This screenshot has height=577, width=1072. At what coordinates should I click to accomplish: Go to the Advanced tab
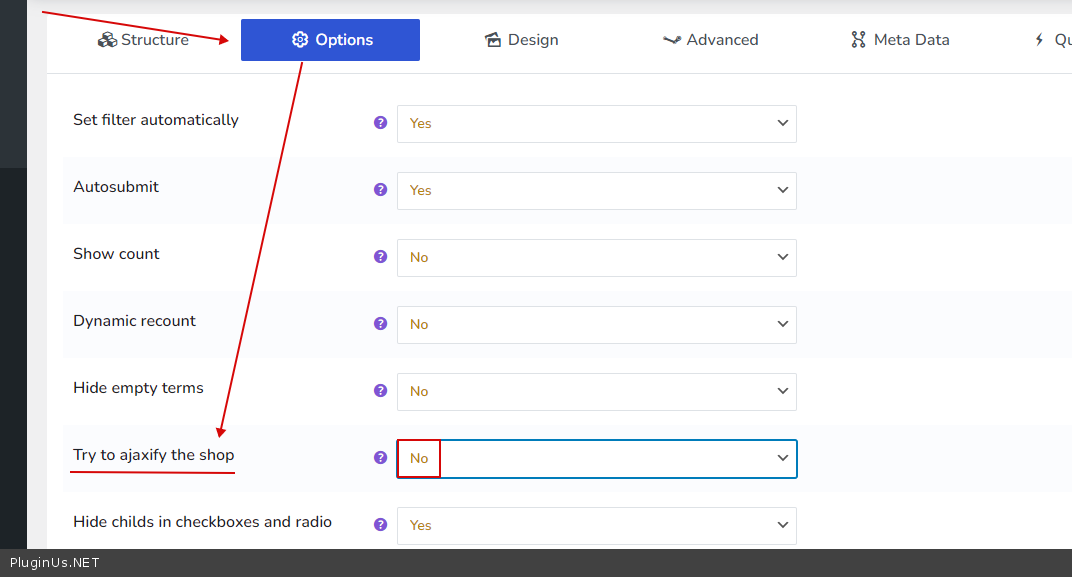710,40
